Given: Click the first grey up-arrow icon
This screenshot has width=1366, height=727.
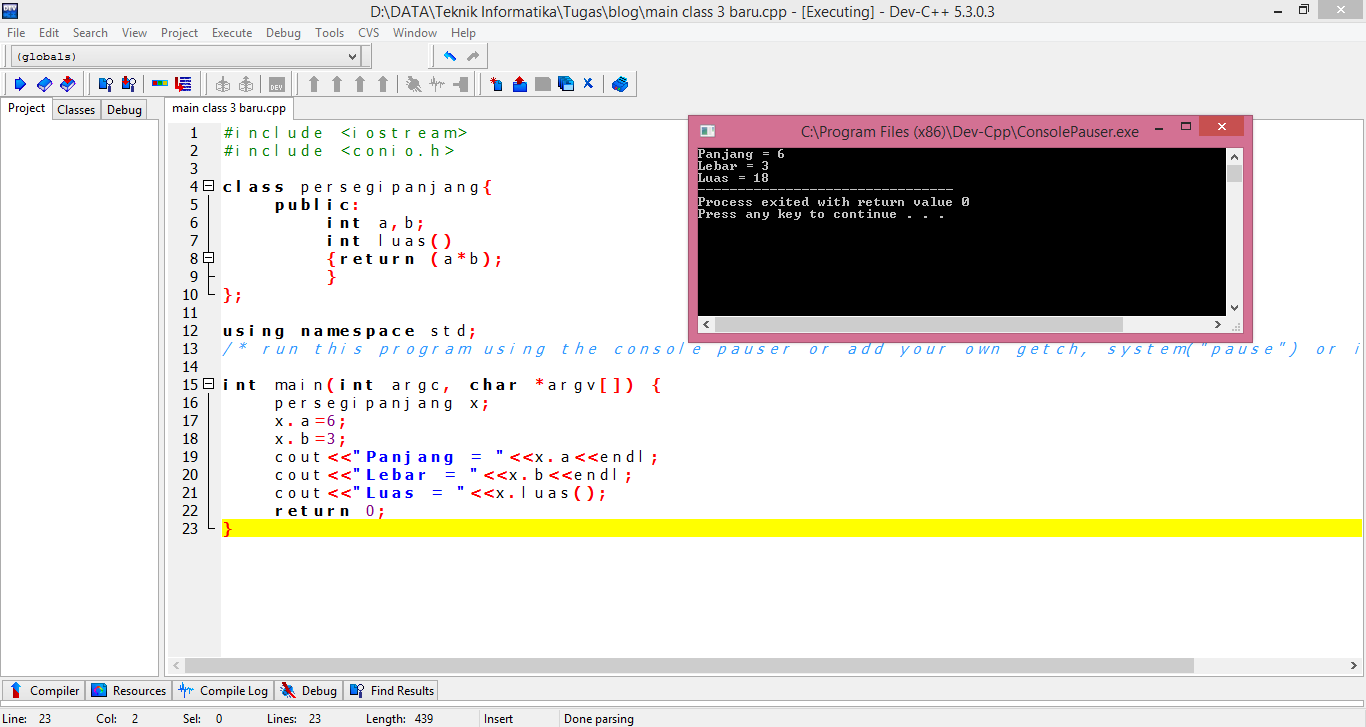Looking at the screenshot, I should (x=314, y=84).
